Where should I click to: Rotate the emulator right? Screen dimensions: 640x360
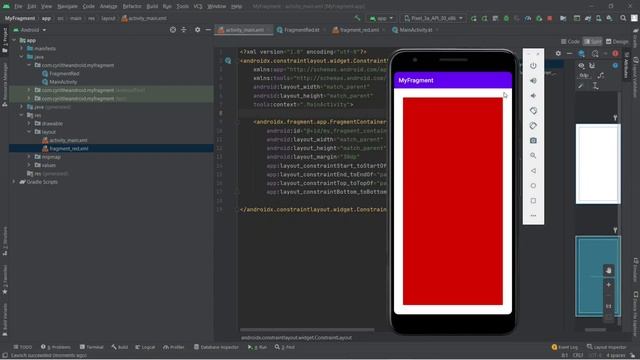point(533,126)
